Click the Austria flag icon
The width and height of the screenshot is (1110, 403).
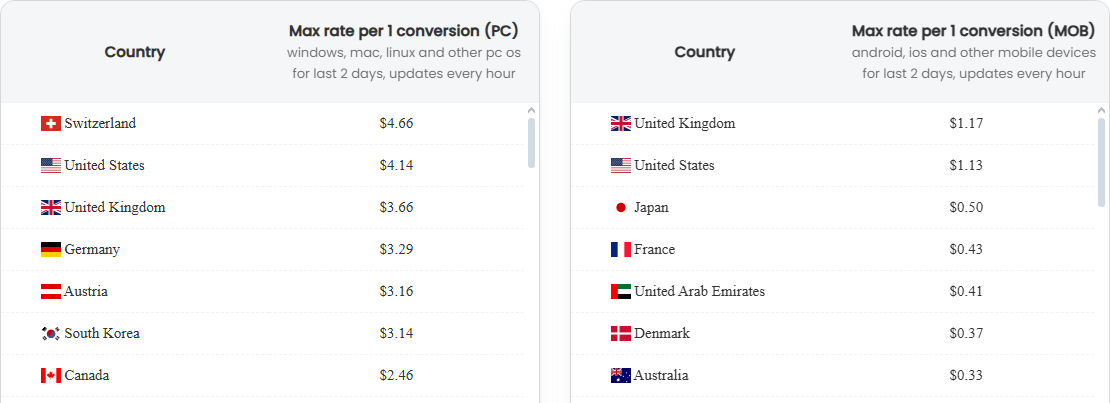tap(51, 292)
